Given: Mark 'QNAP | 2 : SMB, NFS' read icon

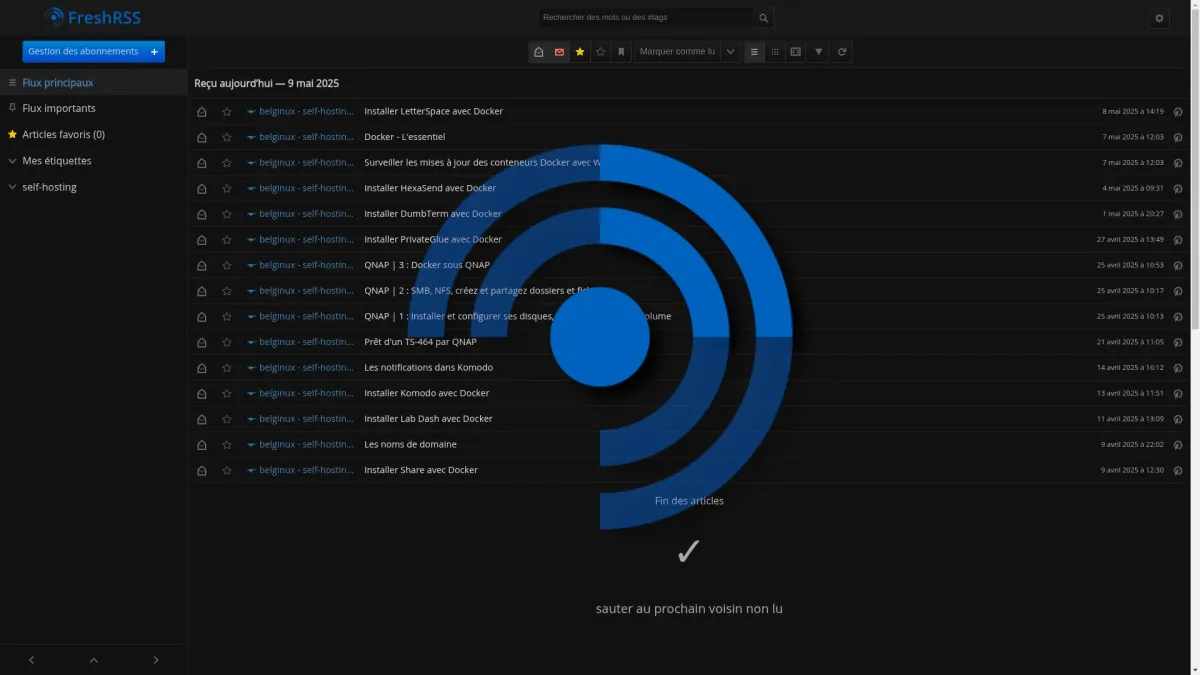Looking at the screenshot, I should 202,291.
